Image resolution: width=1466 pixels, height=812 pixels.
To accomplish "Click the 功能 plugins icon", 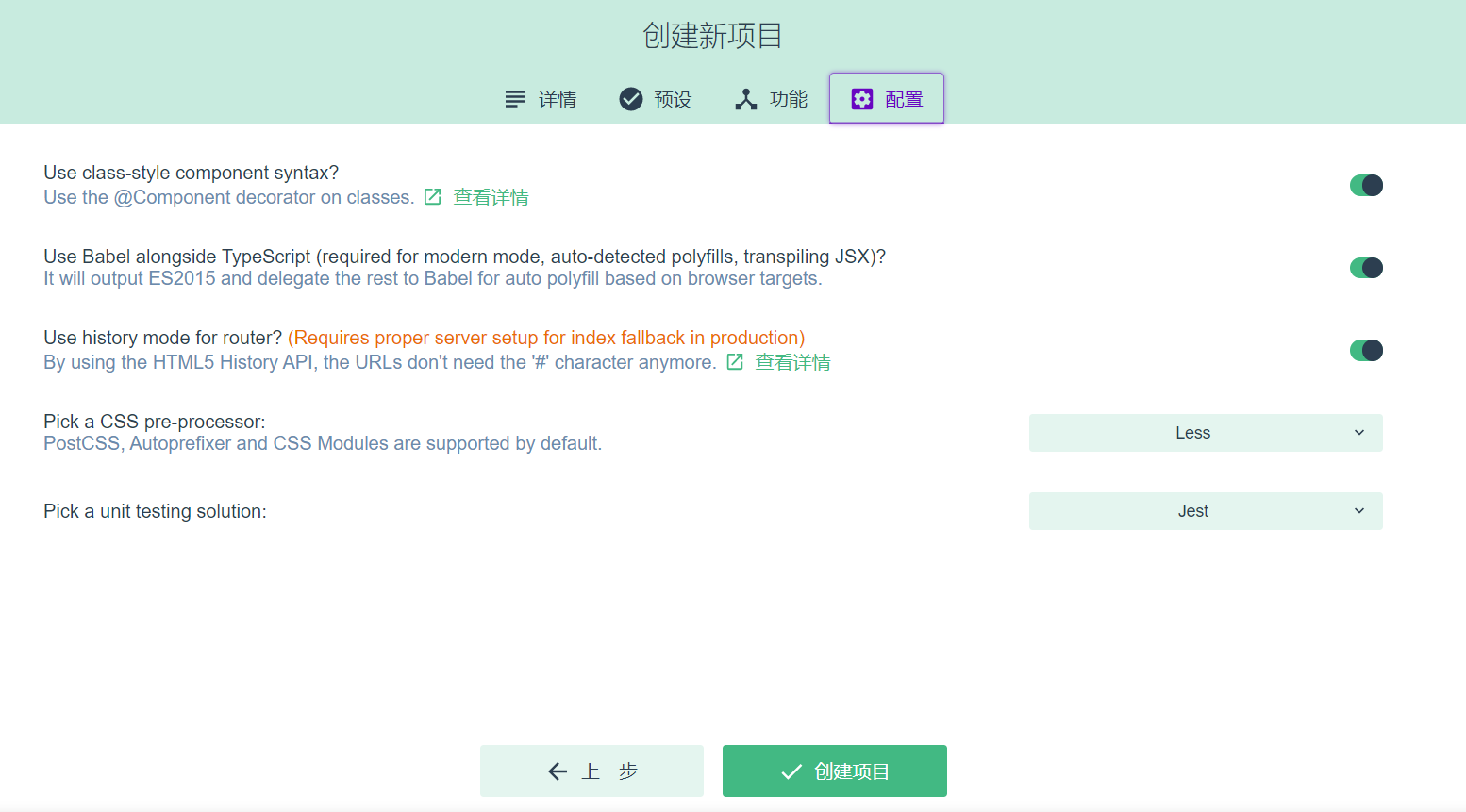I will pyautogui.click(x=746, y=98).
